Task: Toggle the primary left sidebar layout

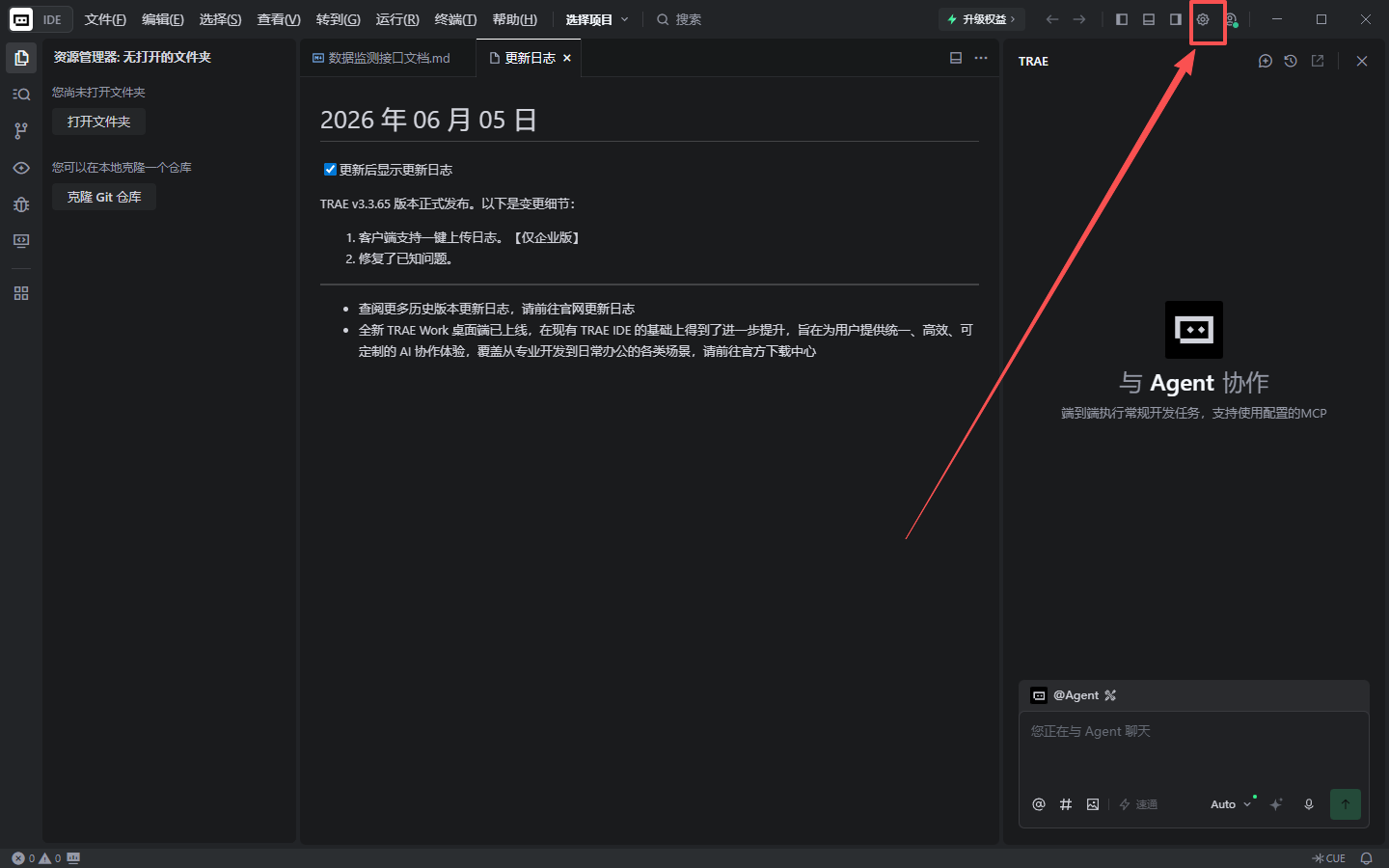Action: click(x=1122, y=19)
